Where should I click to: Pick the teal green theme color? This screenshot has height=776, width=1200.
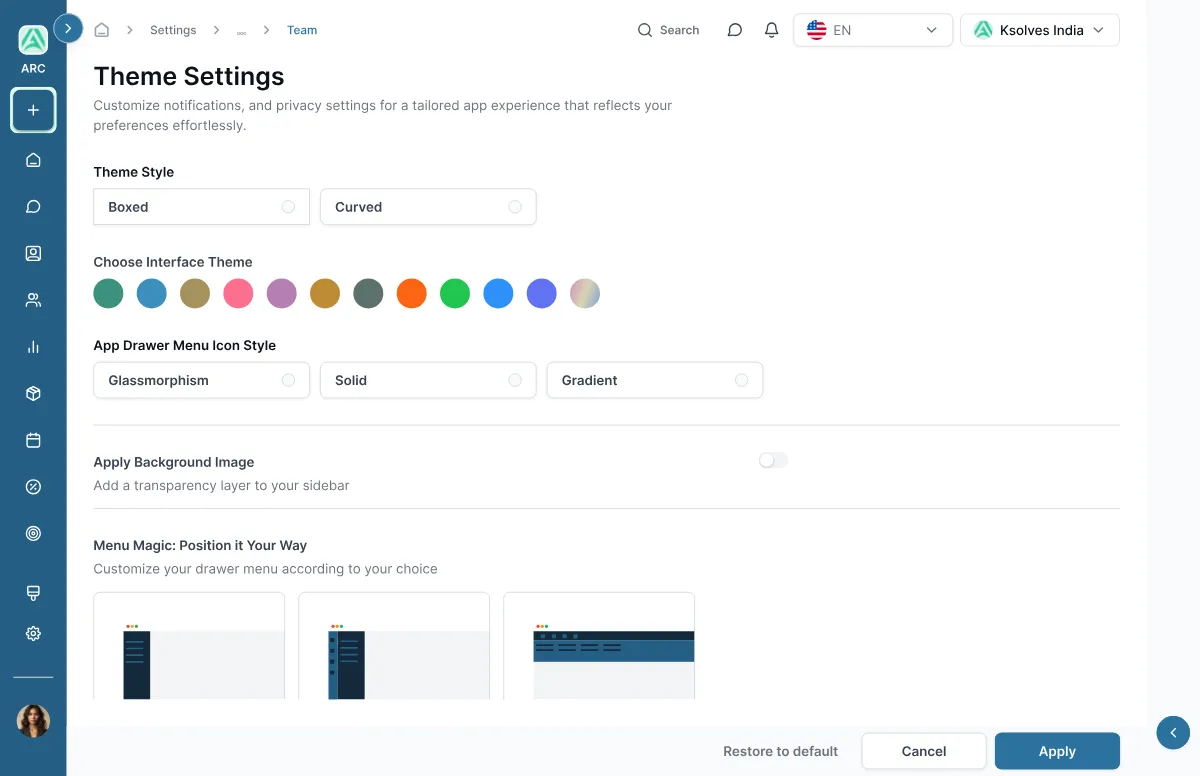(108, 293)
